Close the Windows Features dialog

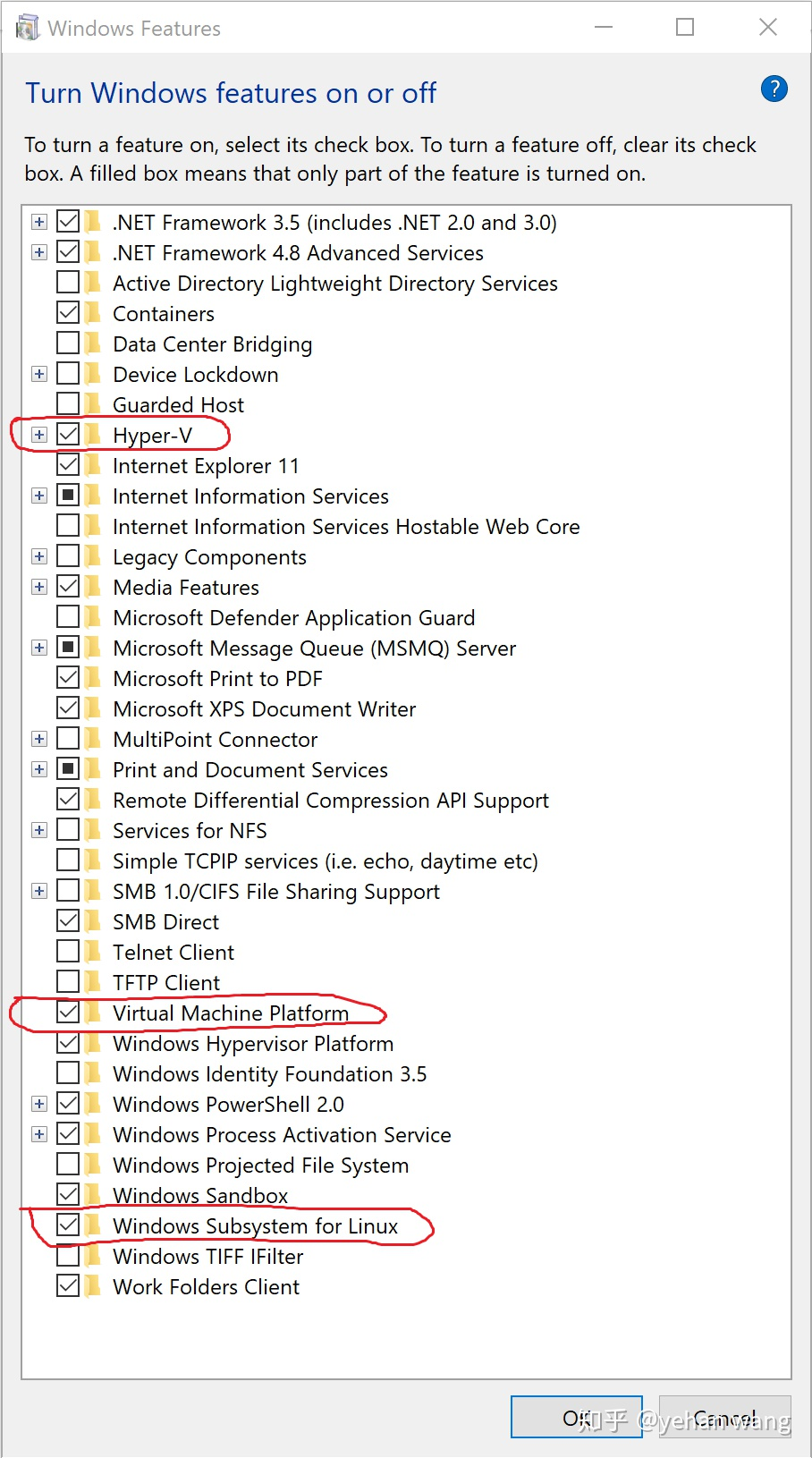767,28
